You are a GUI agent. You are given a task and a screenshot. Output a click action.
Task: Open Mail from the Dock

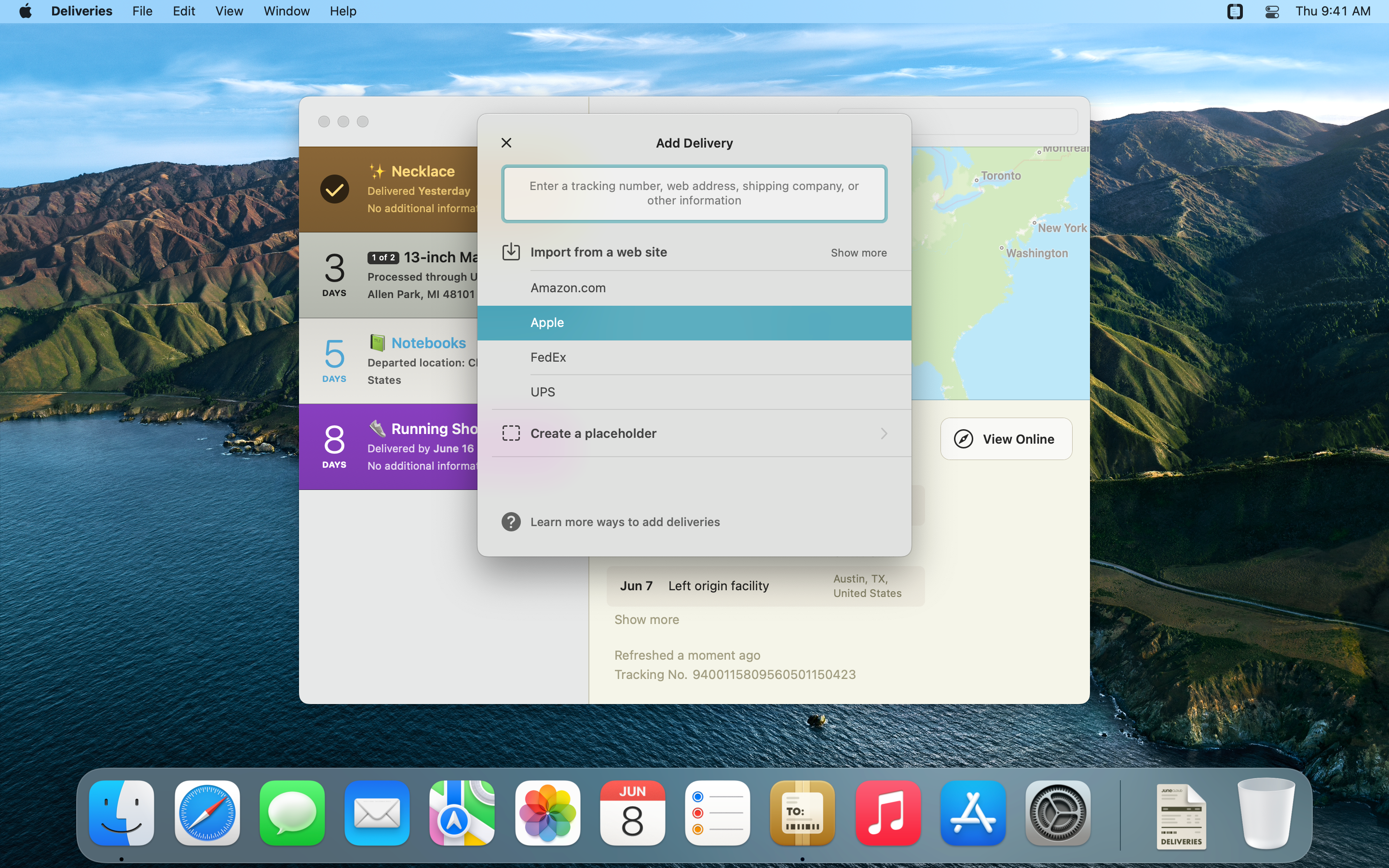click(x=377, y=813)
